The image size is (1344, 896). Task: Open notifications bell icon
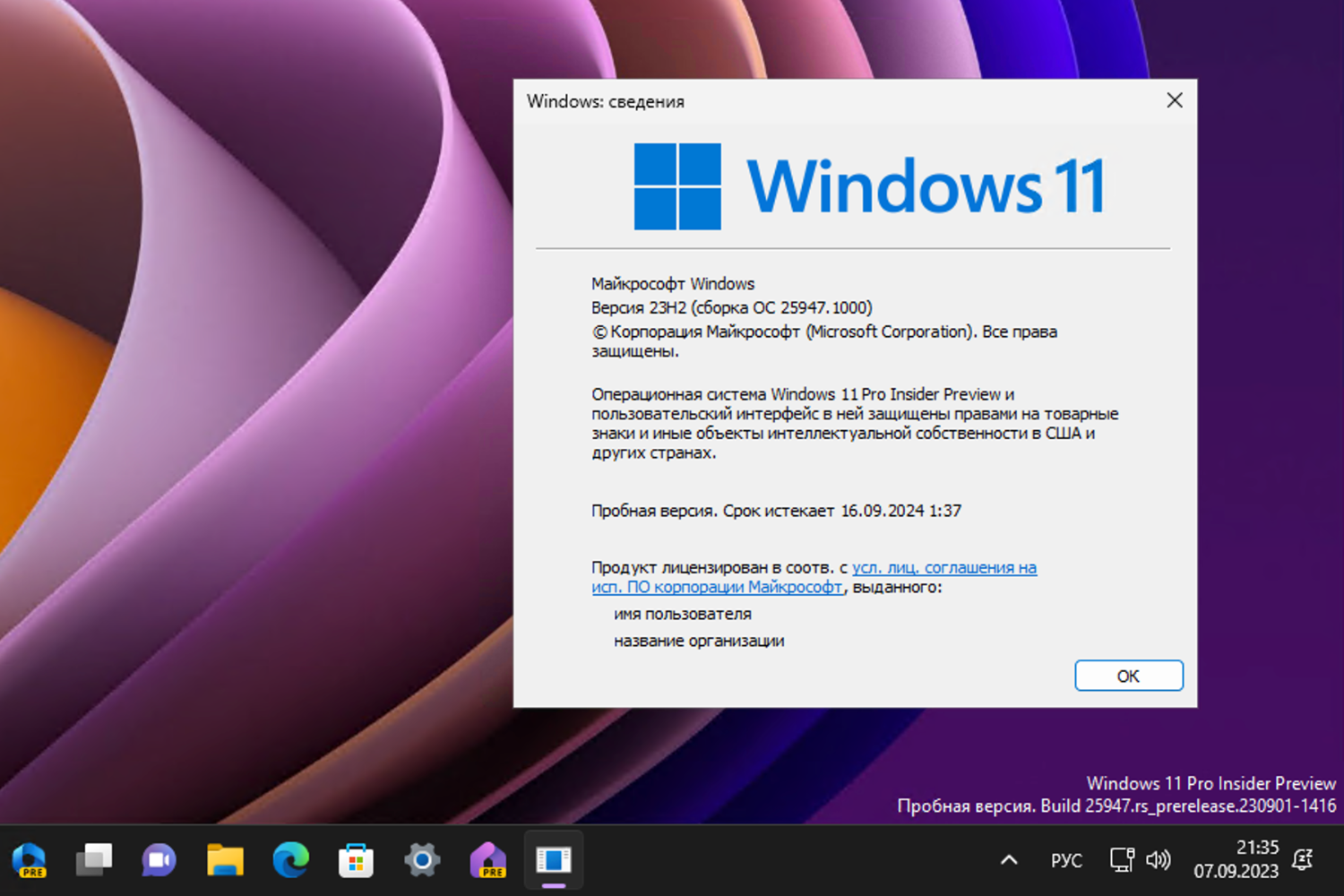tap(1303, 860)
